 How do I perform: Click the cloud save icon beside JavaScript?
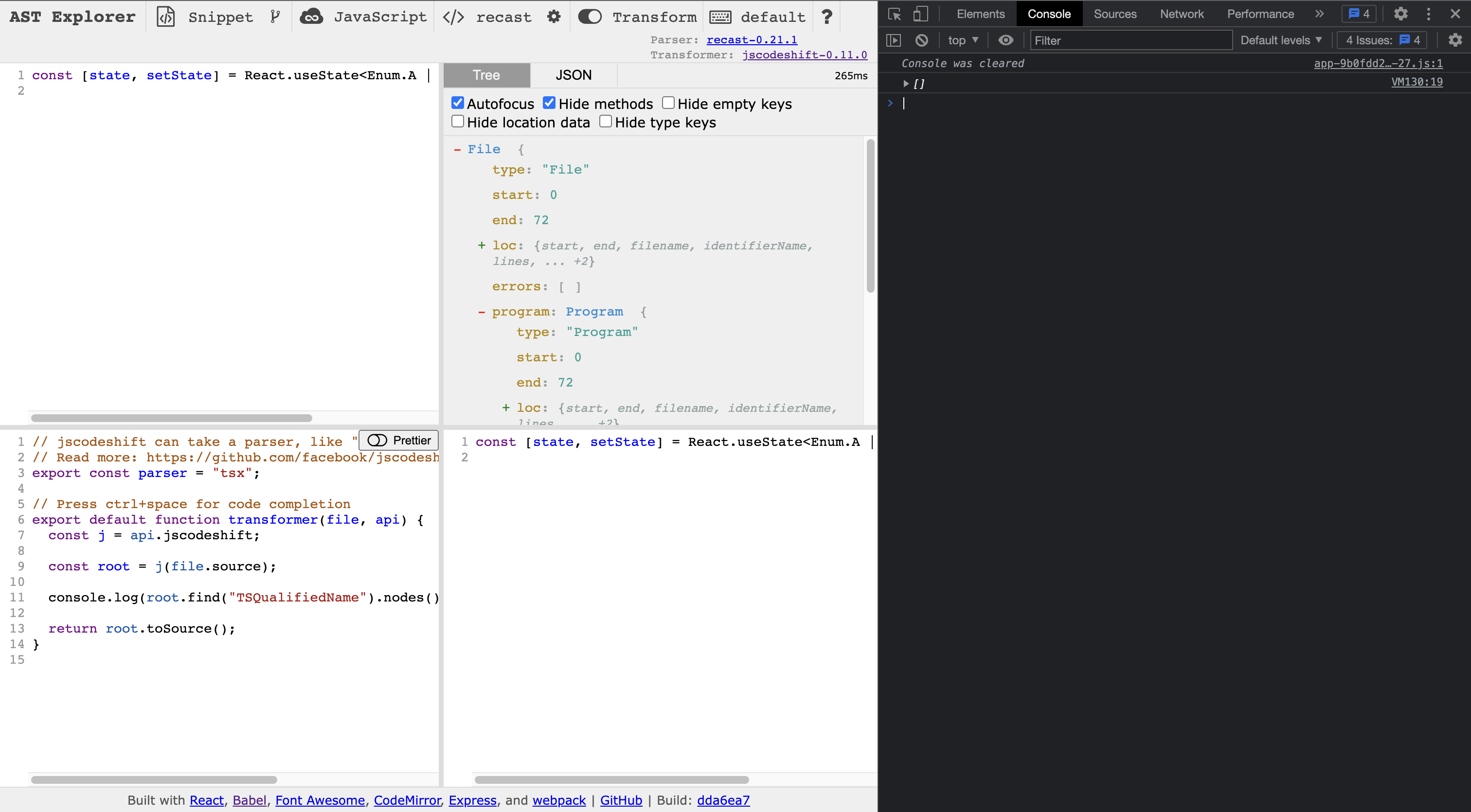[x=311, y=17]
